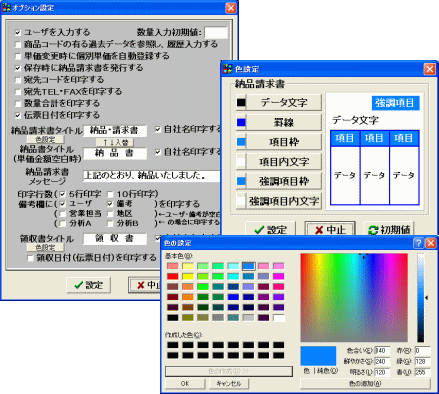Enable 宛先コードを印字する checkbox
This screenshot has width=439, height=394.
click(18, 80)
